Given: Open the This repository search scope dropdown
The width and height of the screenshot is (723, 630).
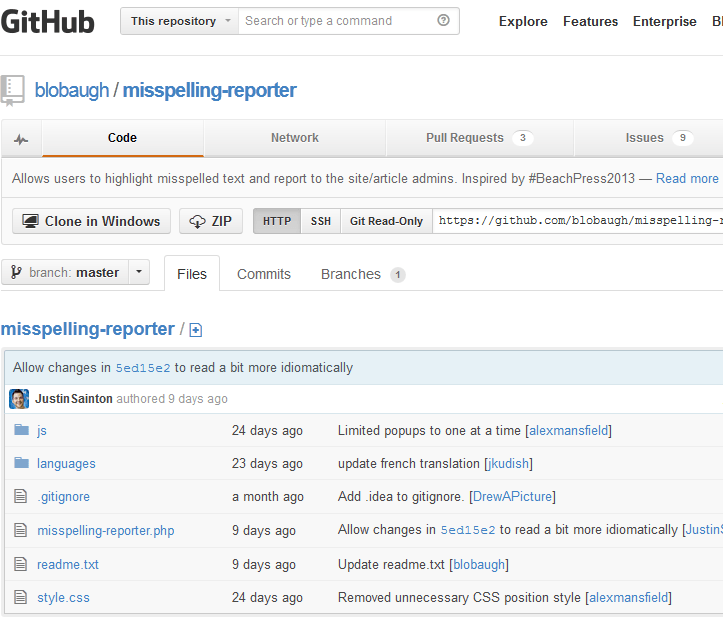Looking at the screenshot, I should point(180,21).
